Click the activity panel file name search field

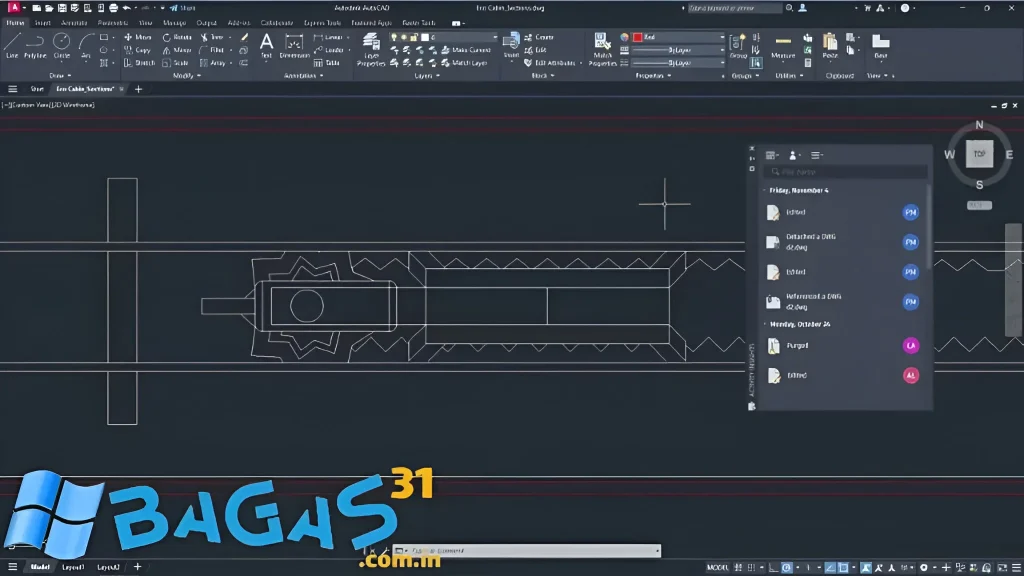[x=846, y=172]
